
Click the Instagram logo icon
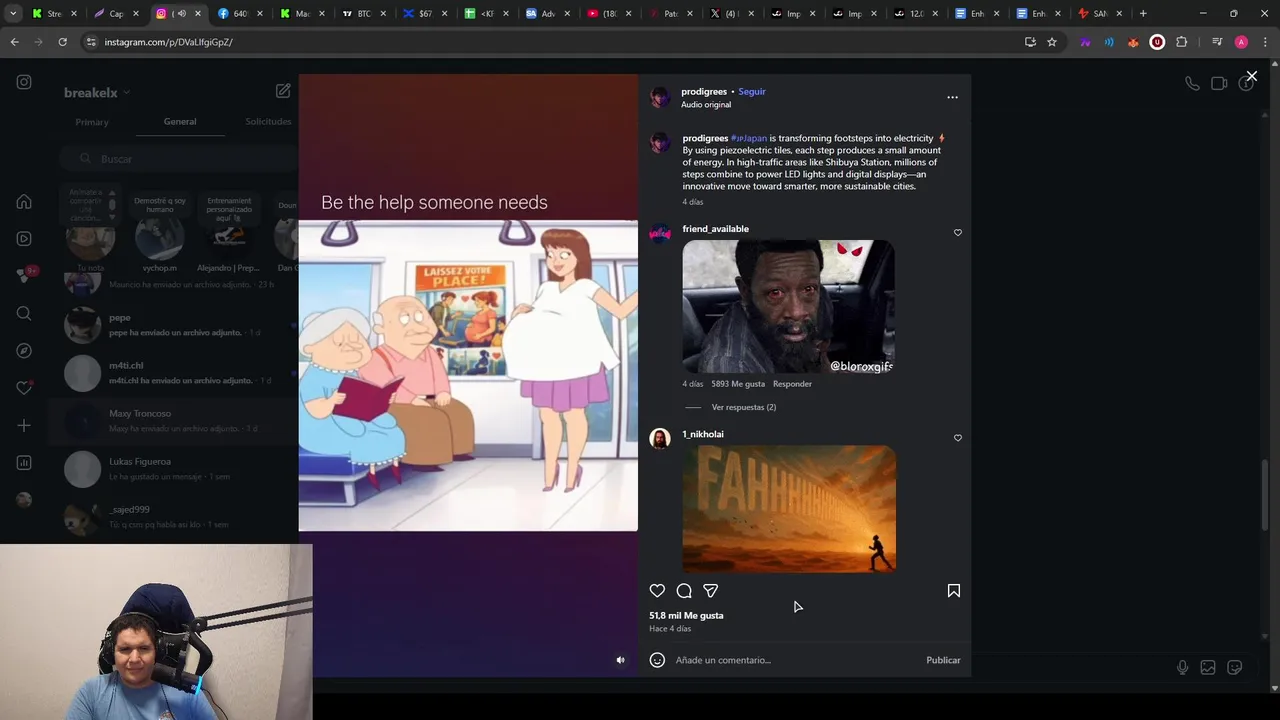[24, 82]
